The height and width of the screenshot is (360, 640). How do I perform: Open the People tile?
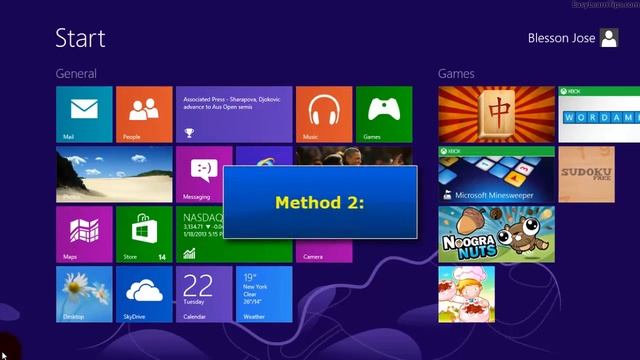pyautogui.click(x=144, y=114)
